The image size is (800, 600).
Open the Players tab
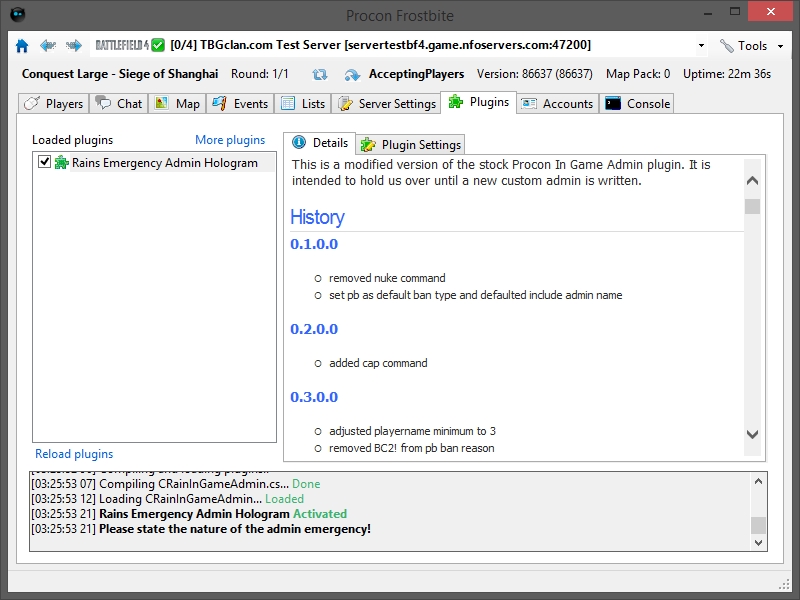click(x=54, y=104)
